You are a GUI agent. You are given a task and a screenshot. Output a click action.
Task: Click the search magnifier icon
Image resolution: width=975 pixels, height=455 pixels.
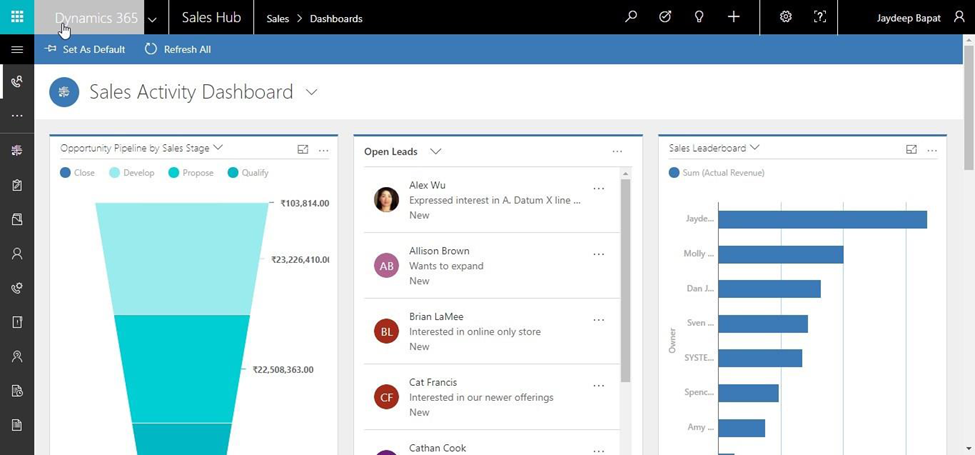click(631, 17)
